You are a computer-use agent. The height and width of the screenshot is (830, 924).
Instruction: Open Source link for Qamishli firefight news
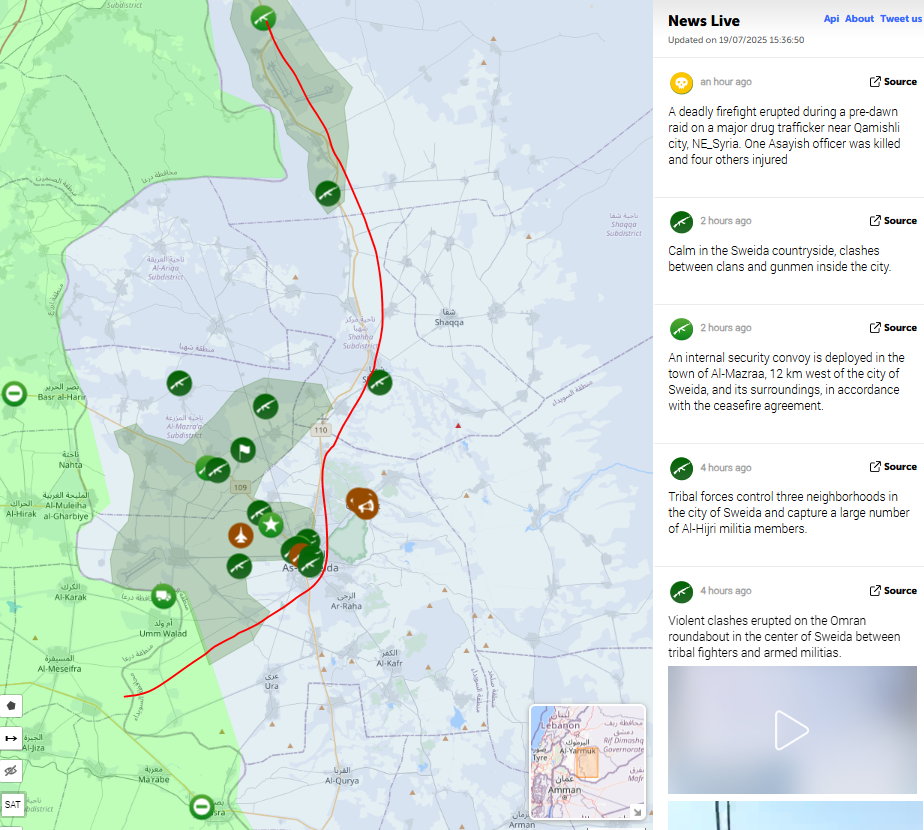(893, 81)
